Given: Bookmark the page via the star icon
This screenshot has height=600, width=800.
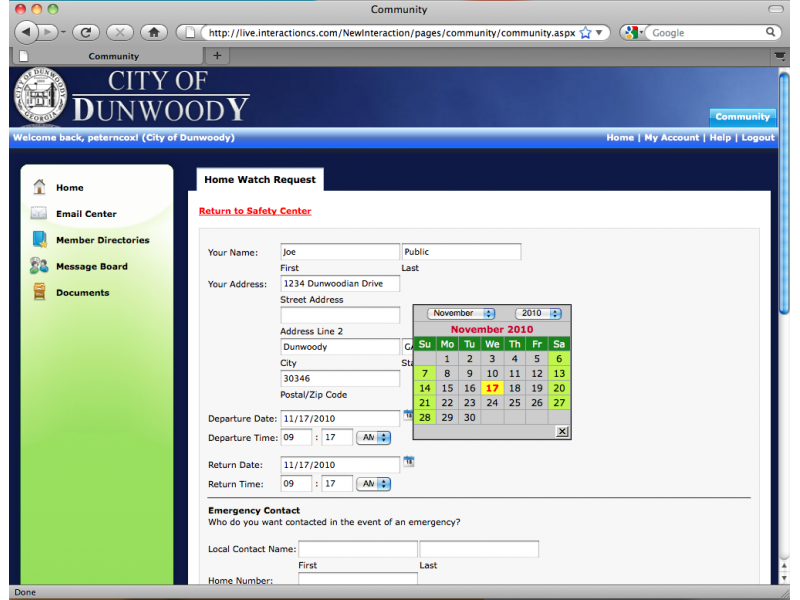Looking at the screenshot, I should 587,31.
